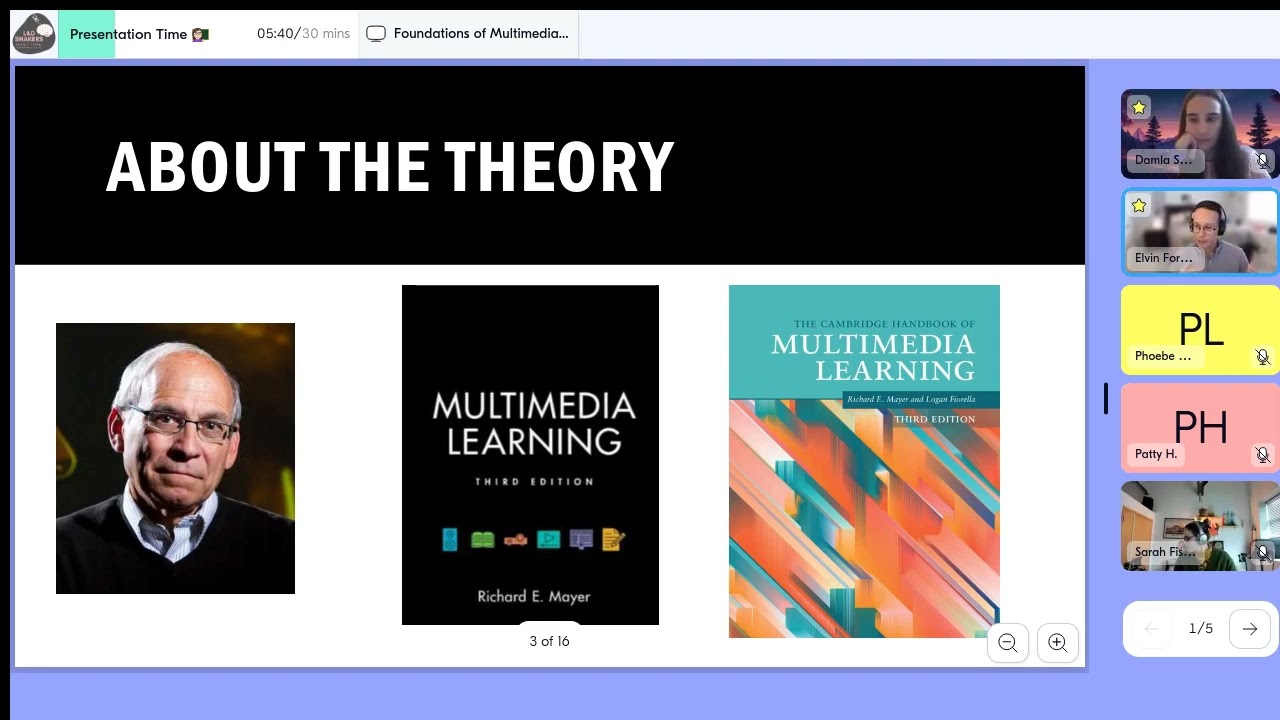Click the screen icon beside Foundations of Multimedia

pos(376,34)
